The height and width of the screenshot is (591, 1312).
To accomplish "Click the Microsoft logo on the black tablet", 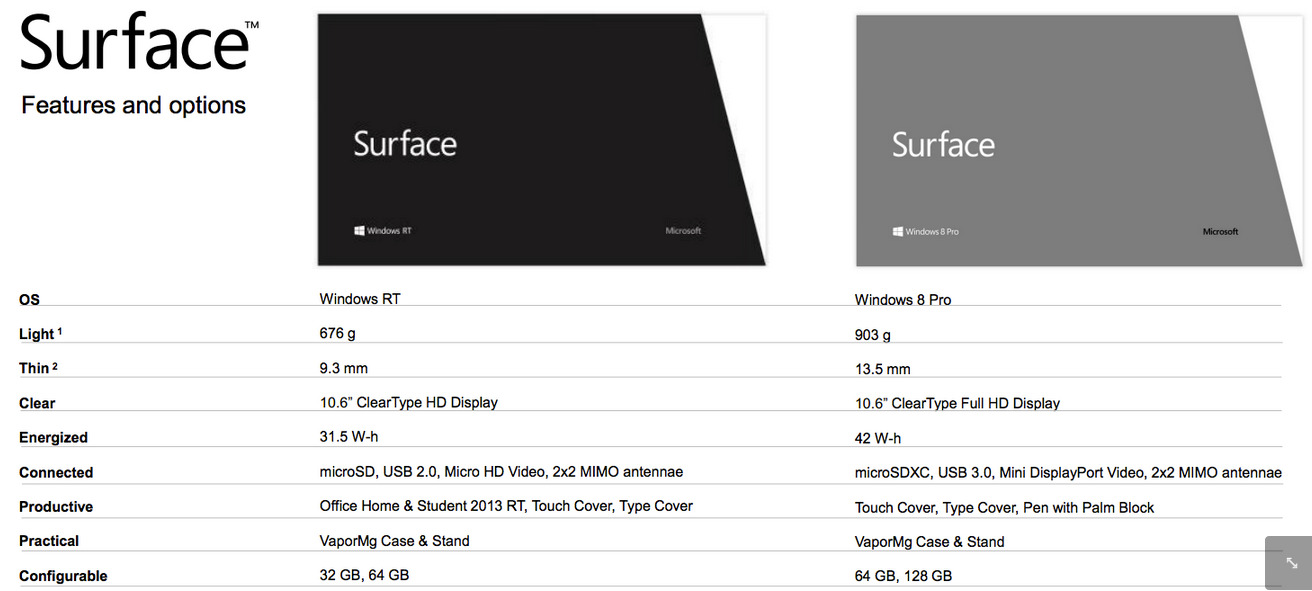I will (683, 230).
